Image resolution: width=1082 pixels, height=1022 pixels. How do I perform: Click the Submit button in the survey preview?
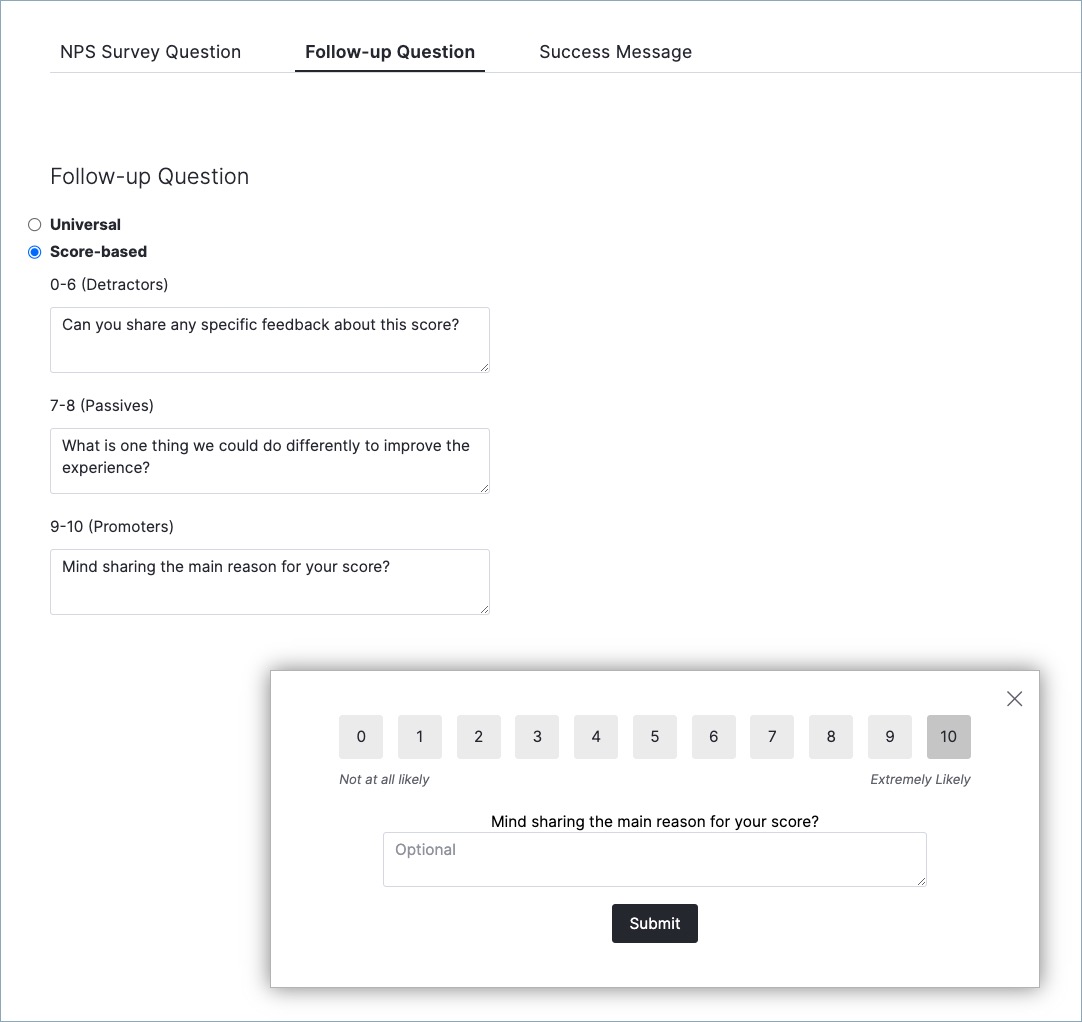pyautogui.click(x=655, y=923)
